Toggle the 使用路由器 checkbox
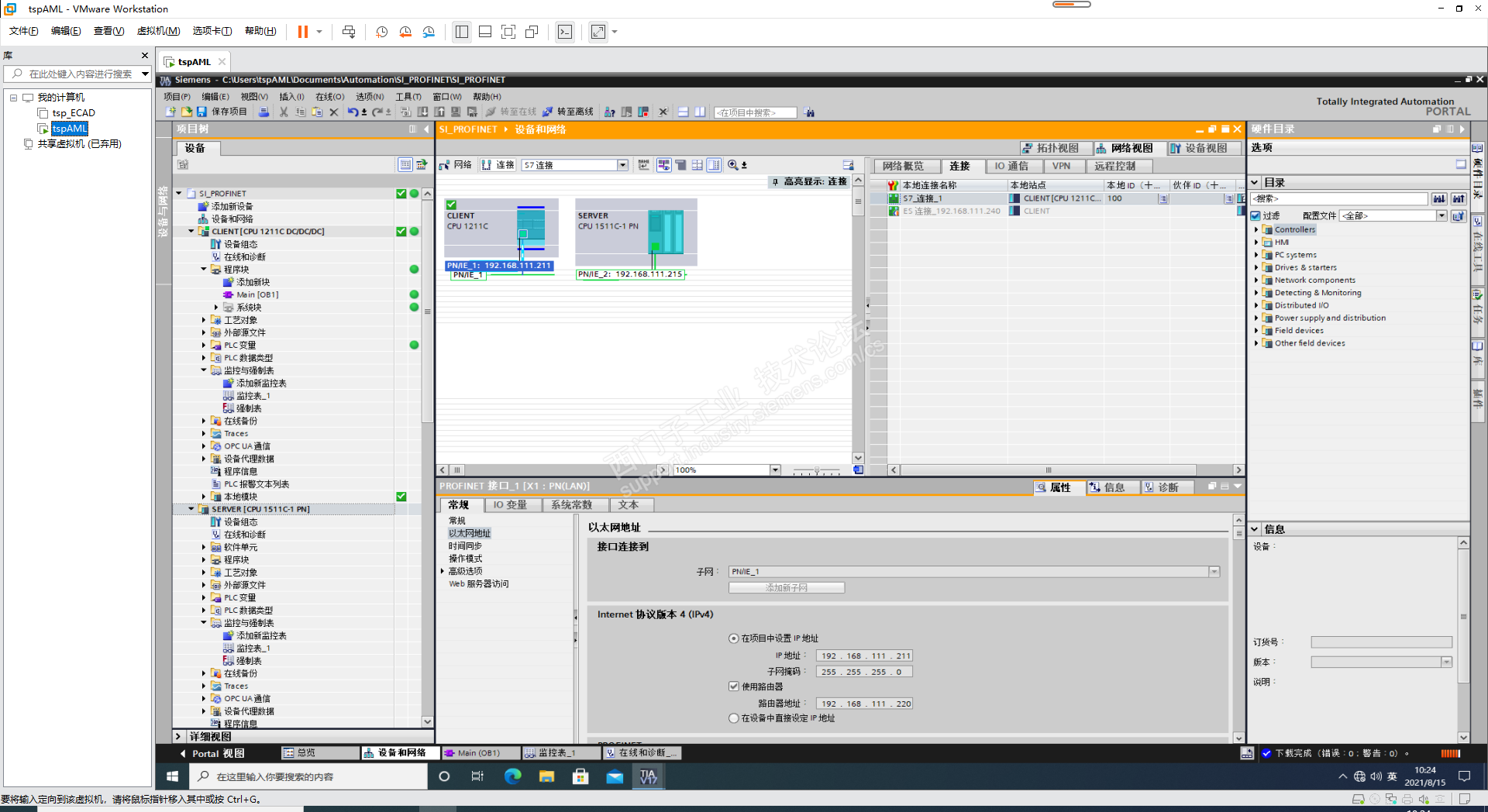 [x=734, y=686]
